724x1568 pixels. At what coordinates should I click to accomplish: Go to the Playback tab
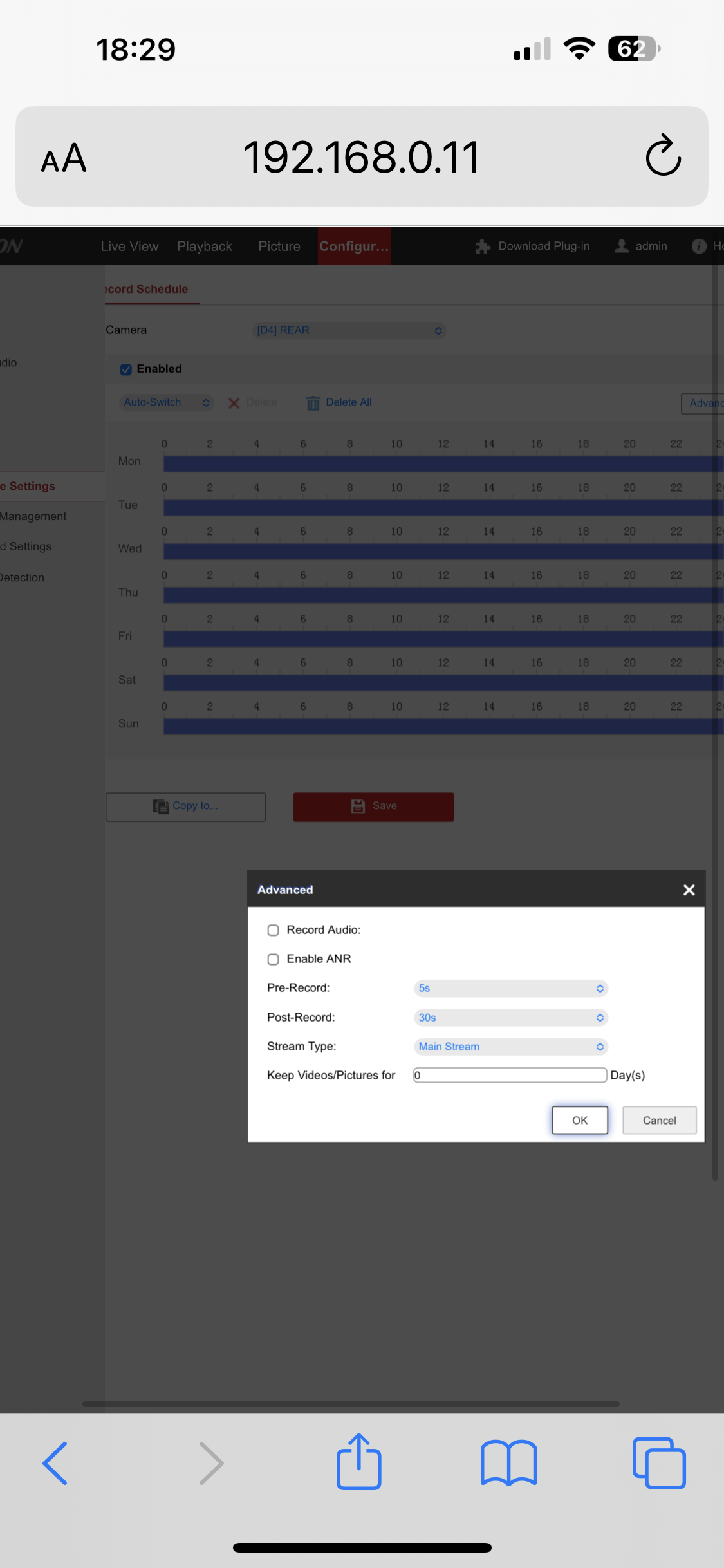pos(204,247)
